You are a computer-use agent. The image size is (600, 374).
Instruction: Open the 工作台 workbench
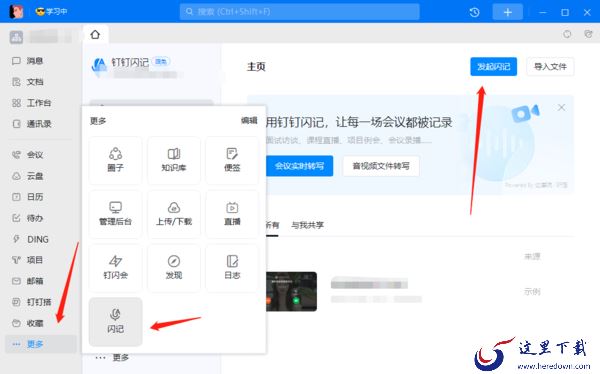31,103
